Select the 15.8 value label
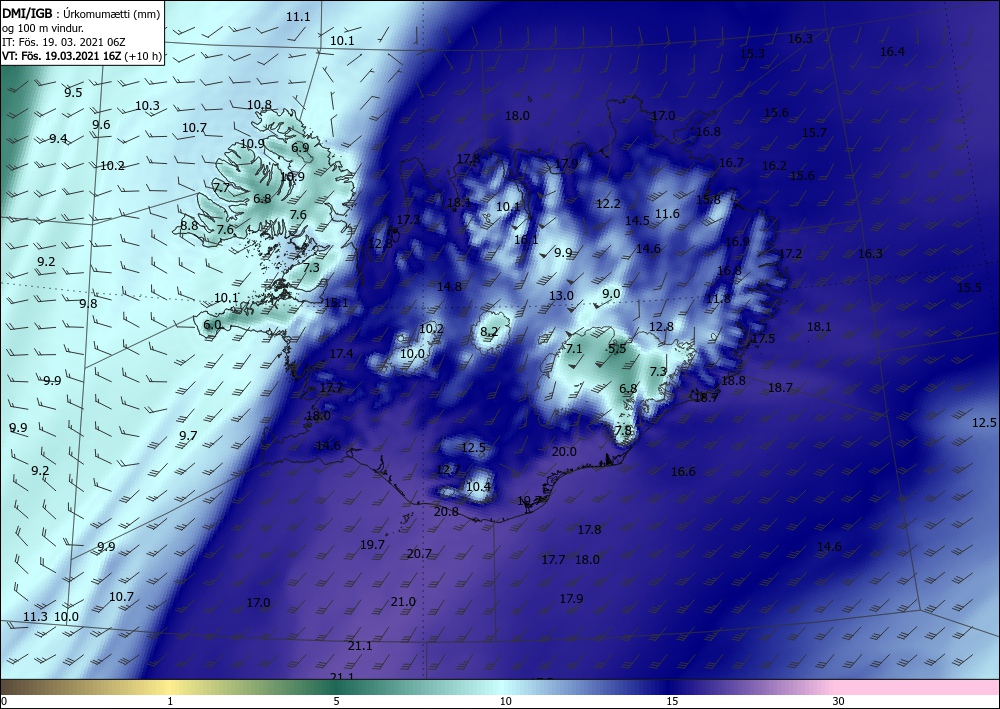Image resolution: width=1000 pixels, height=709 pixels. [x=708, y=200]
